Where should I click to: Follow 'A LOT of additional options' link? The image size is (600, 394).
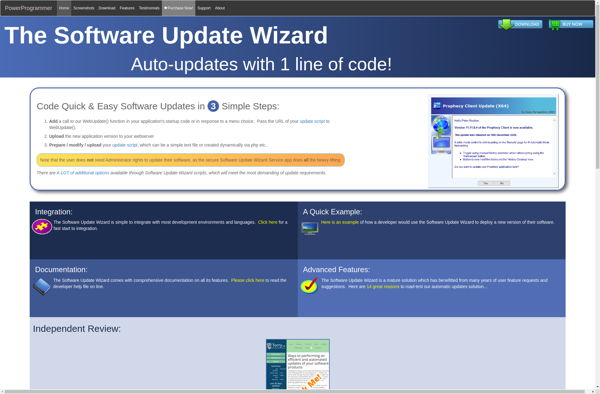83,173
